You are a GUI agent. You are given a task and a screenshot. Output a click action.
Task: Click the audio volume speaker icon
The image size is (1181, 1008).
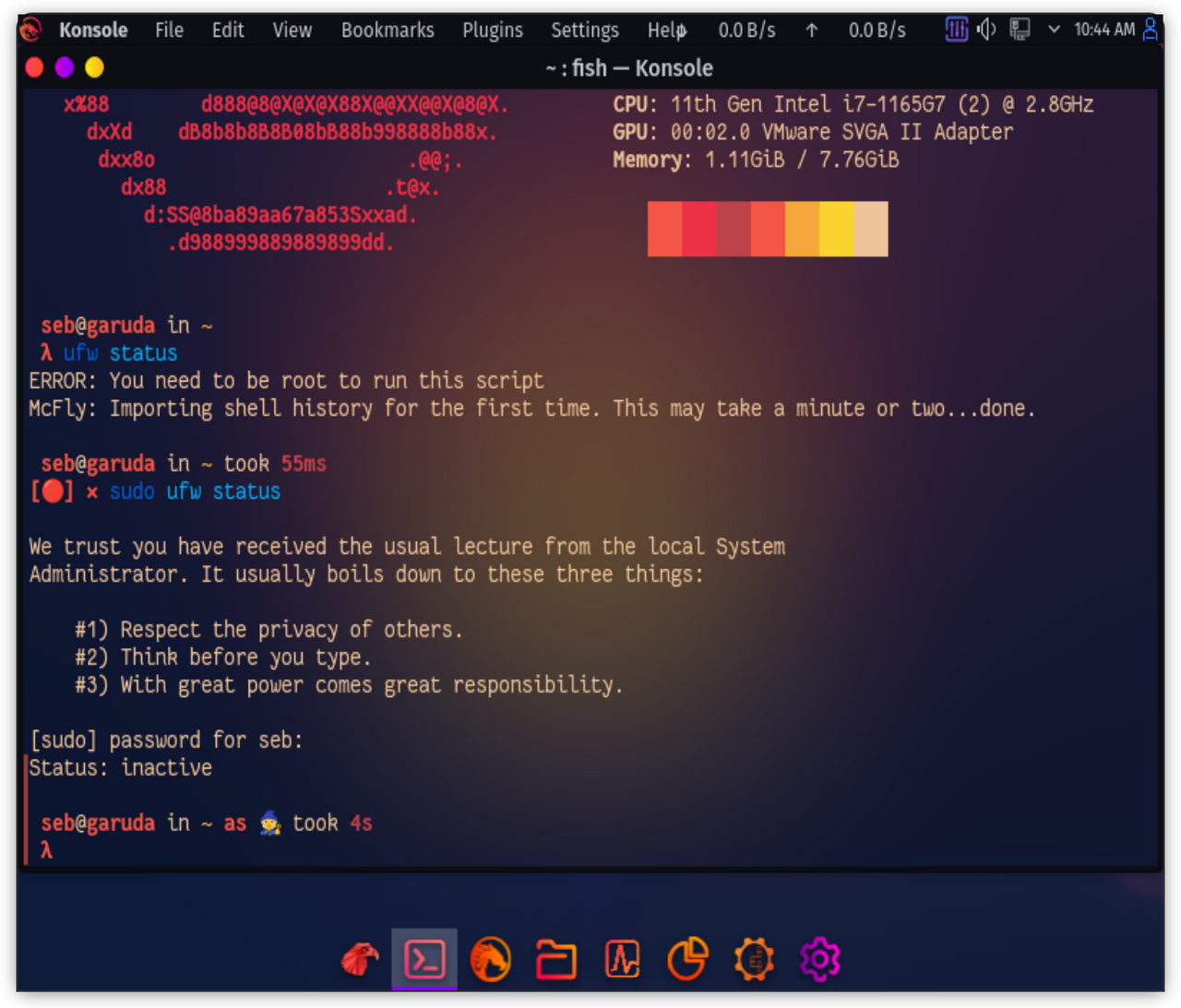coord(986,30)
